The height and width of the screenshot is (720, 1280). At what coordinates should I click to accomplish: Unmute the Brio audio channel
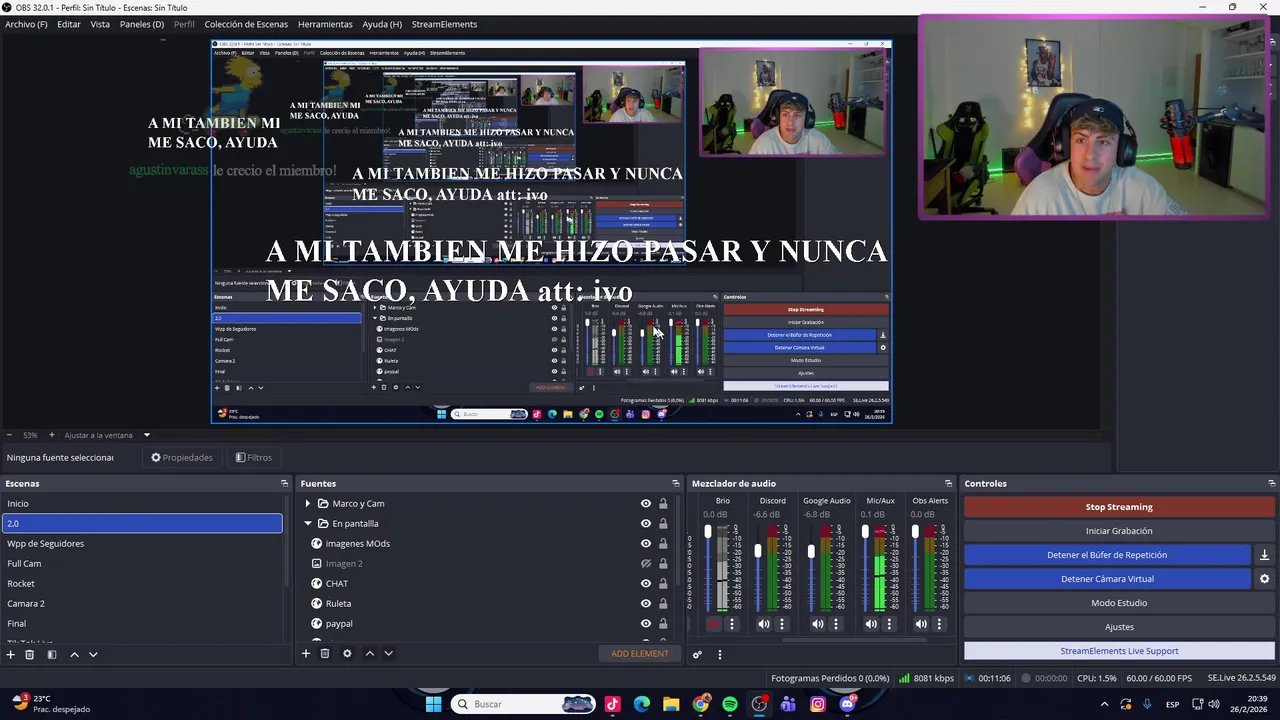pyautogui.click(x=713, y=624)
